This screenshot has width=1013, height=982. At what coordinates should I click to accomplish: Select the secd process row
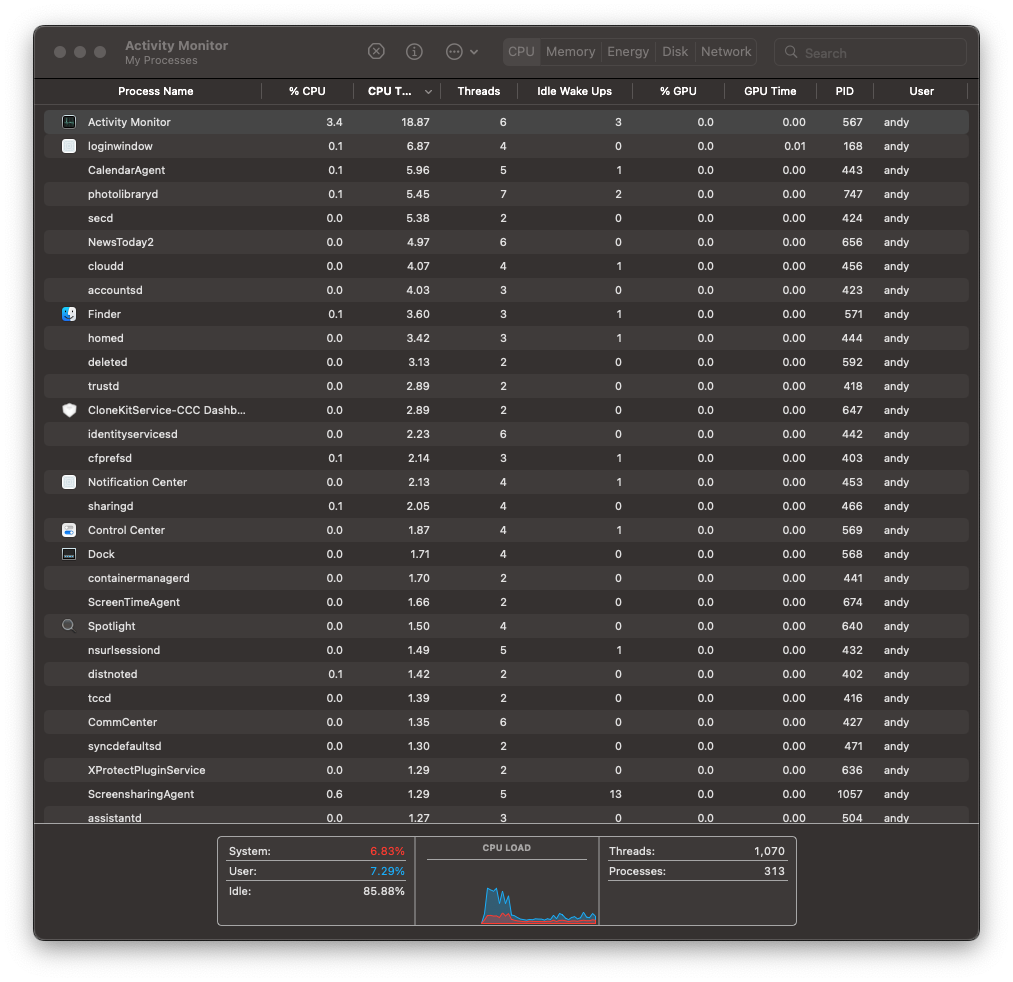506,218
